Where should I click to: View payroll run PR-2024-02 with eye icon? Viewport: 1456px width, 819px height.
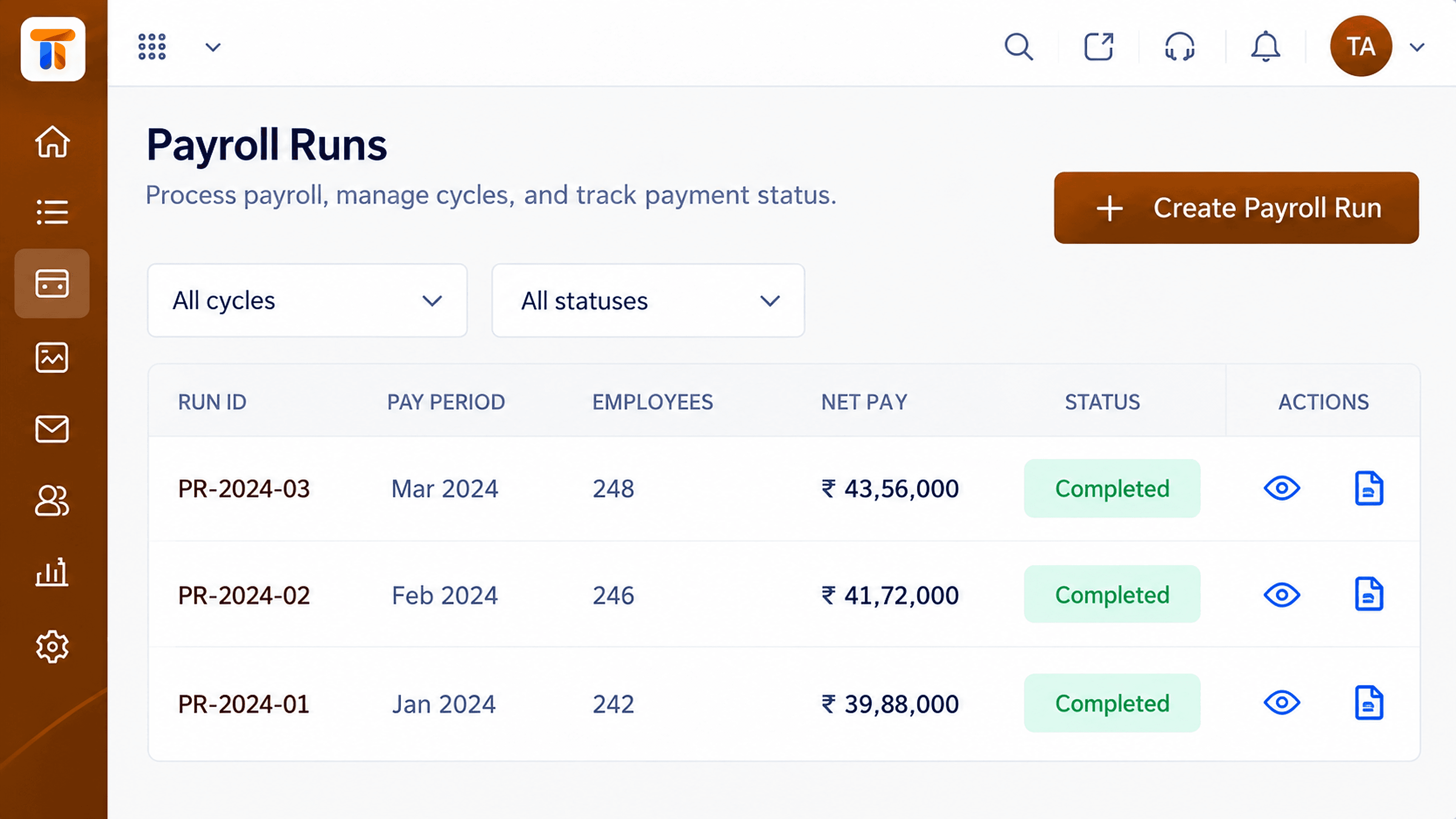pyautogui.click(x=1282, y=595)
